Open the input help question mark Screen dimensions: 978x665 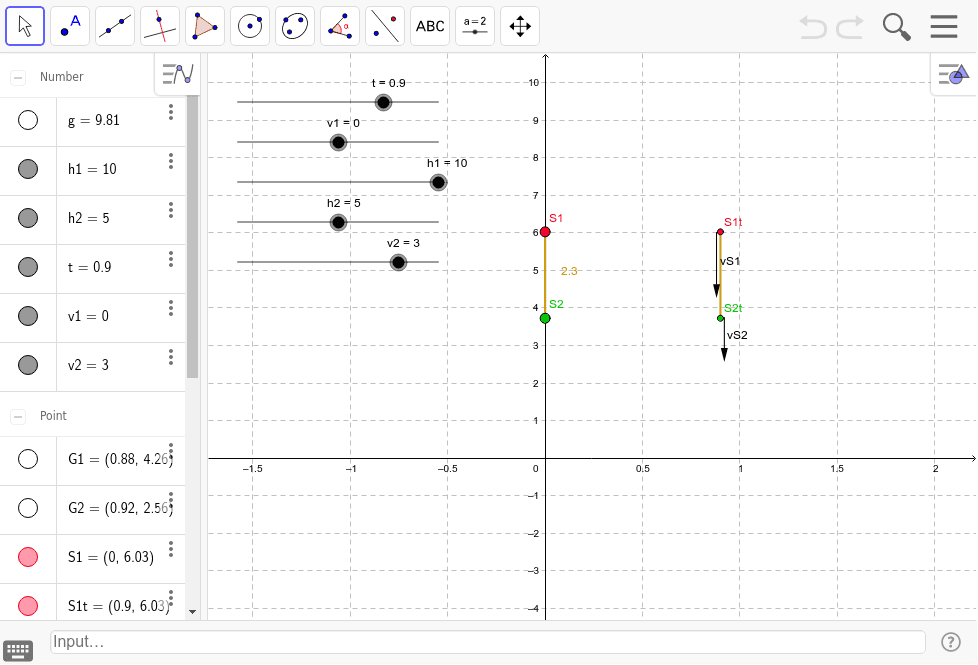[951, 642]
